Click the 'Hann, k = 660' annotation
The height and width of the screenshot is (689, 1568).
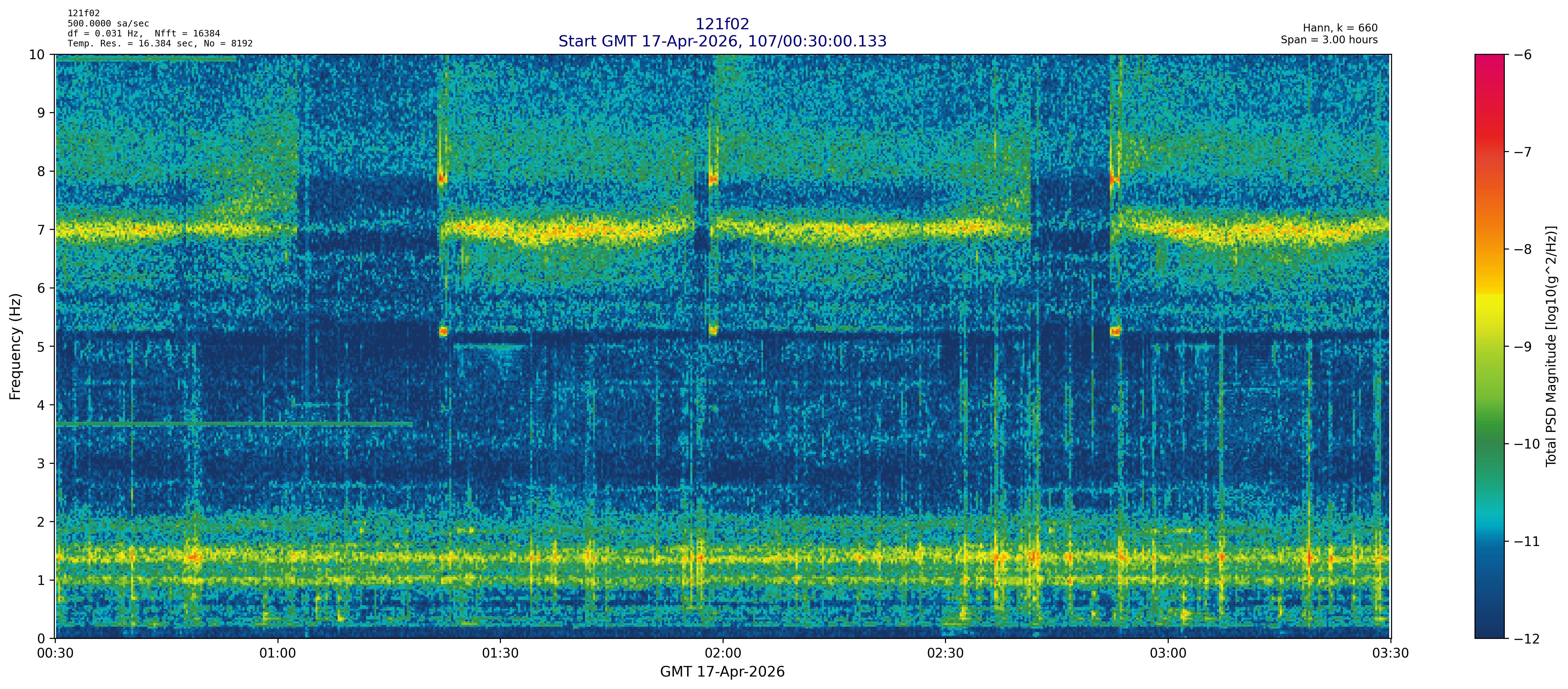(x=1340, y=28)
